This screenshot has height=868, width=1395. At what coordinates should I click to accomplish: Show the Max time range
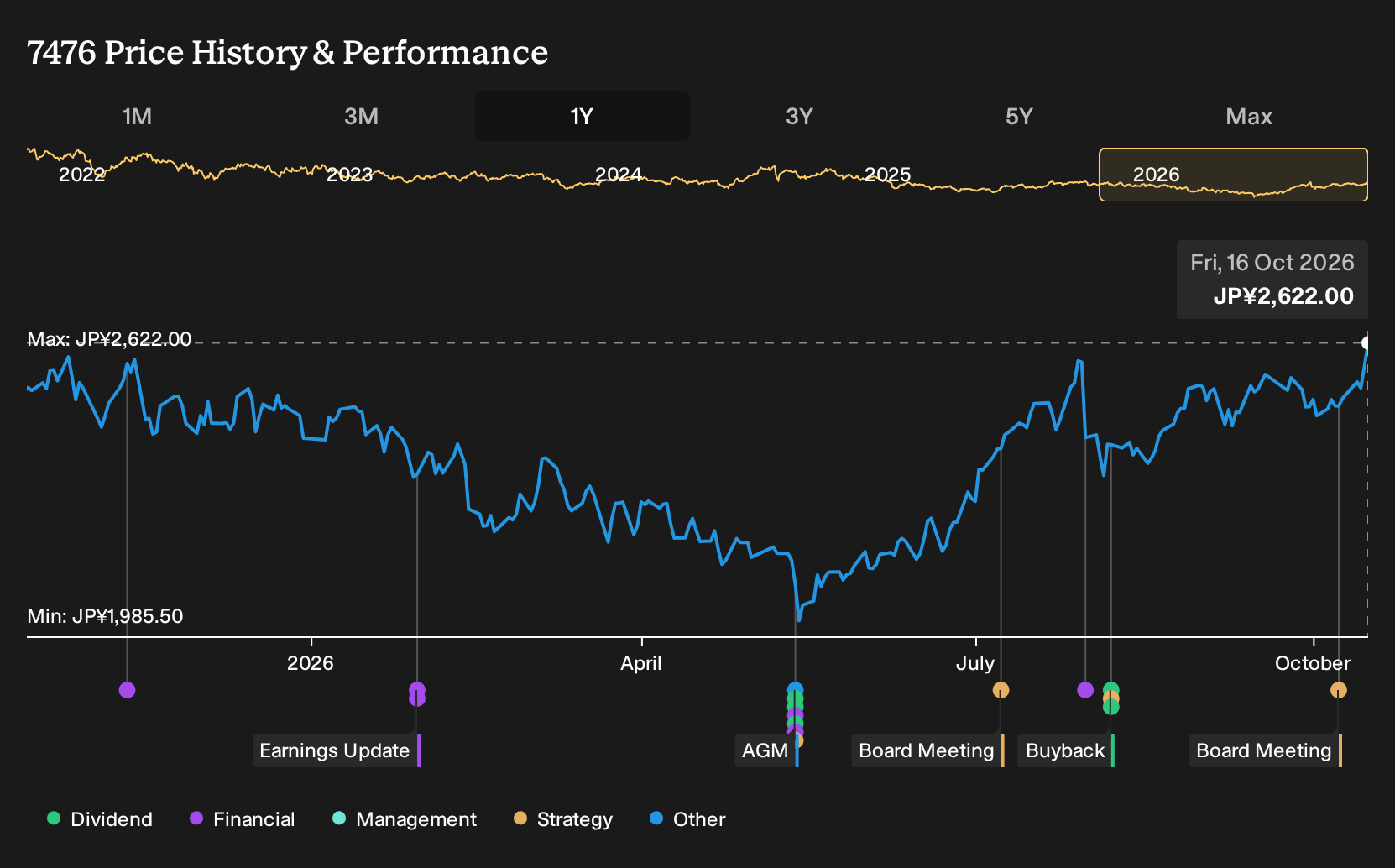pyautogui.click(x=1249, y=117)
